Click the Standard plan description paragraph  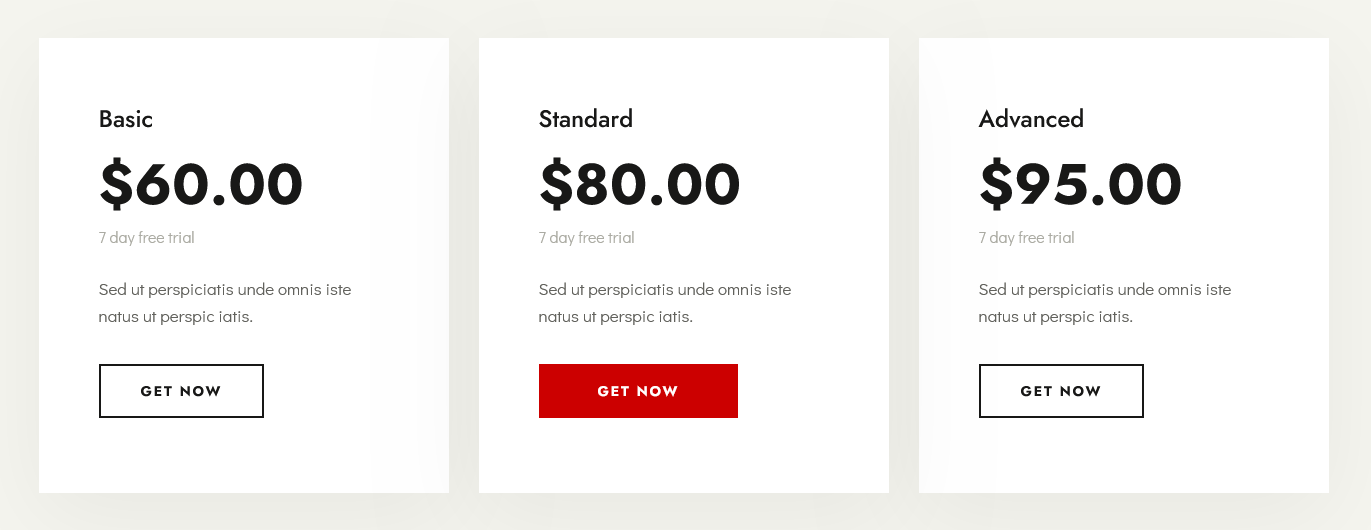665,303
